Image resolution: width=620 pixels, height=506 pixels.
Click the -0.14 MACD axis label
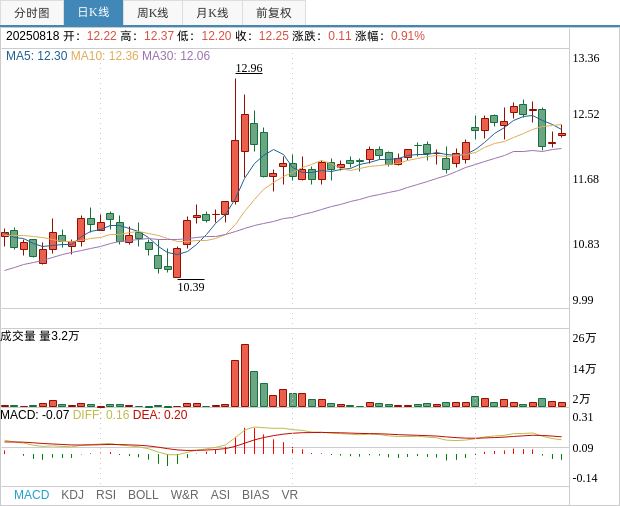coord(585,478)
